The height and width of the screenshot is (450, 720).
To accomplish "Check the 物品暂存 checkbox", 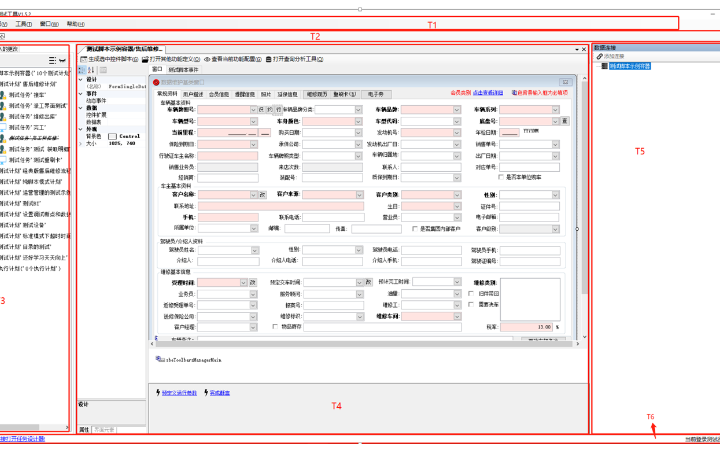I will click(x=275, y=326).
